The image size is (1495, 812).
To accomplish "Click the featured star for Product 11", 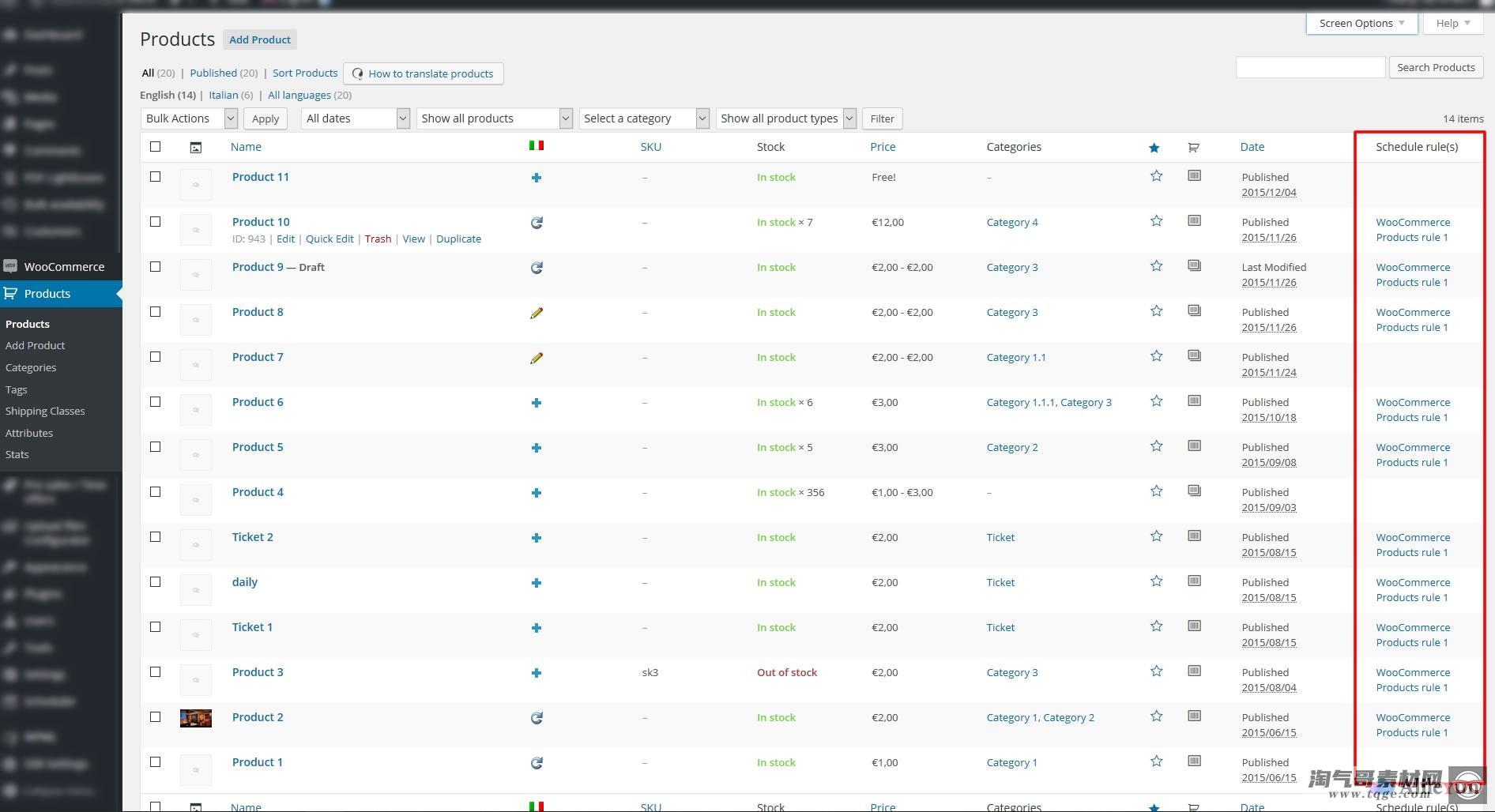I will pos(1156,176).
